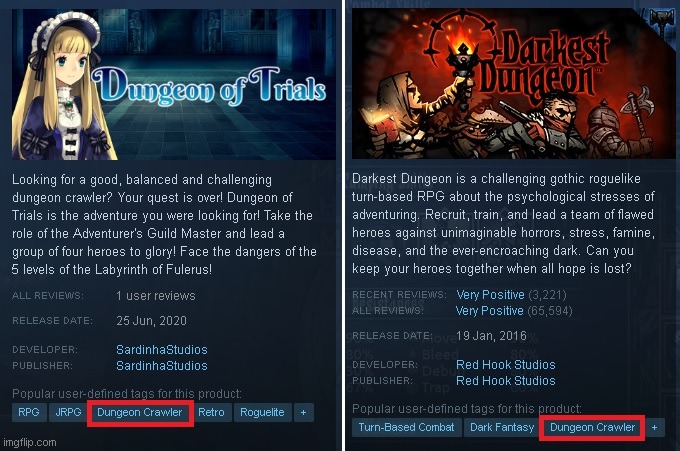
Task: Open SardinhaStudios publisher link
Action: pyautogui.click(x=162, y=366)
